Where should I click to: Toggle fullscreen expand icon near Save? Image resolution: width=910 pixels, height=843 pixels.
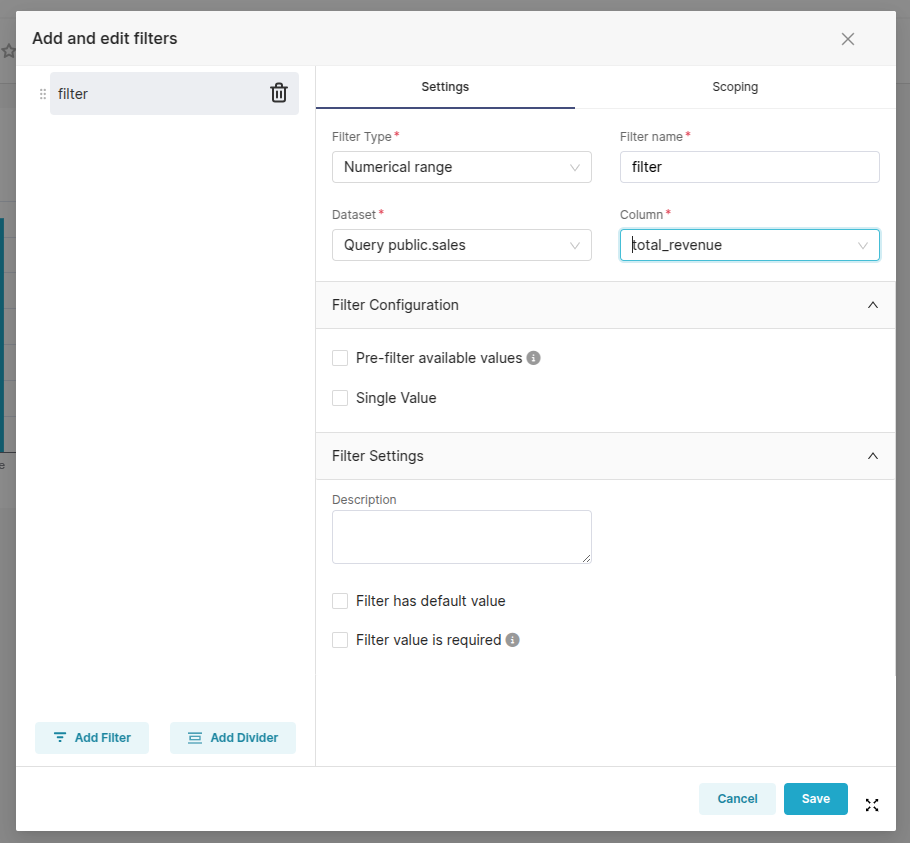[872, 804]
